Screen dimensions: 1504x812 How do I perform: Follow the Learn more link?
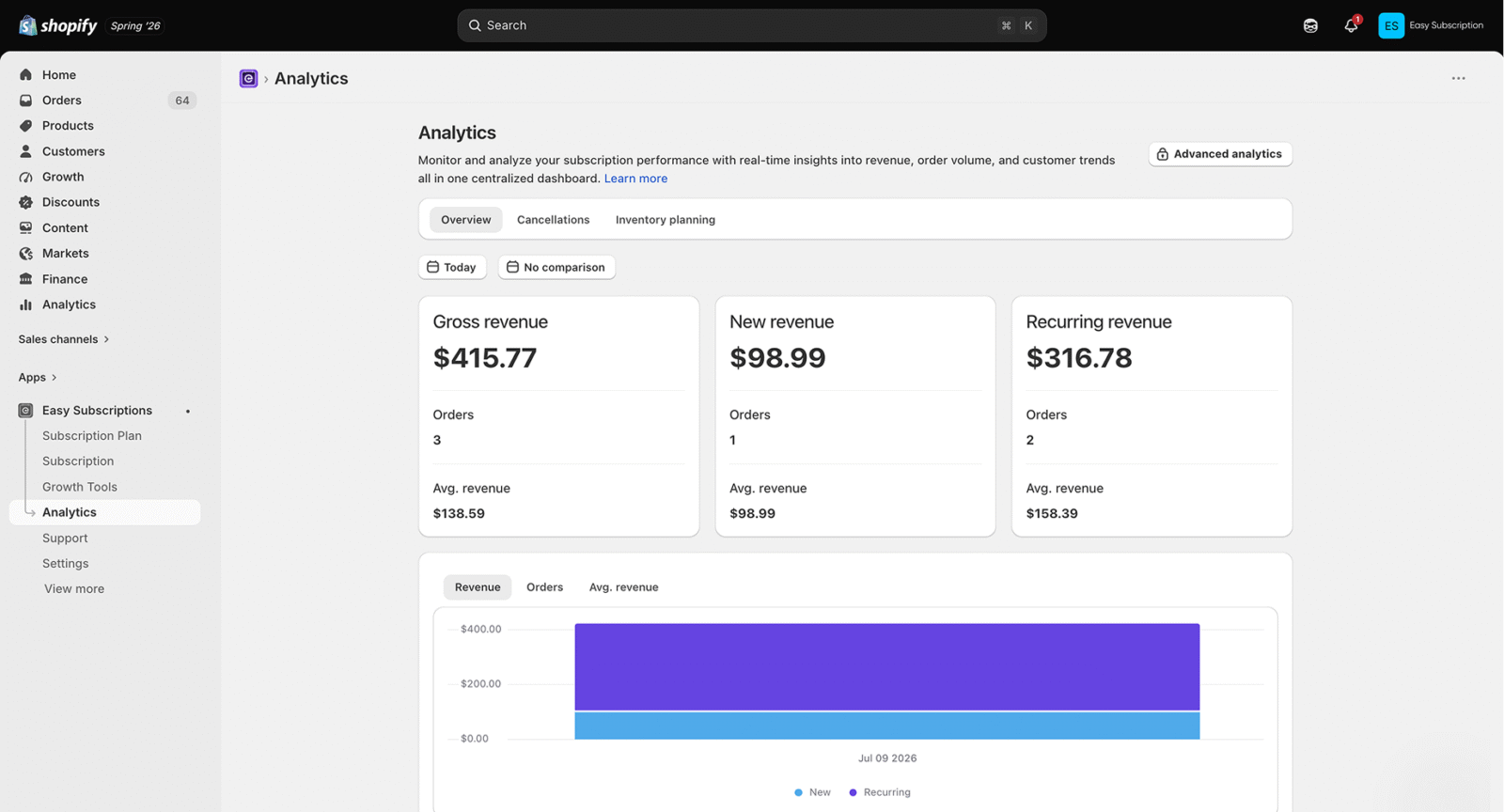635,179
